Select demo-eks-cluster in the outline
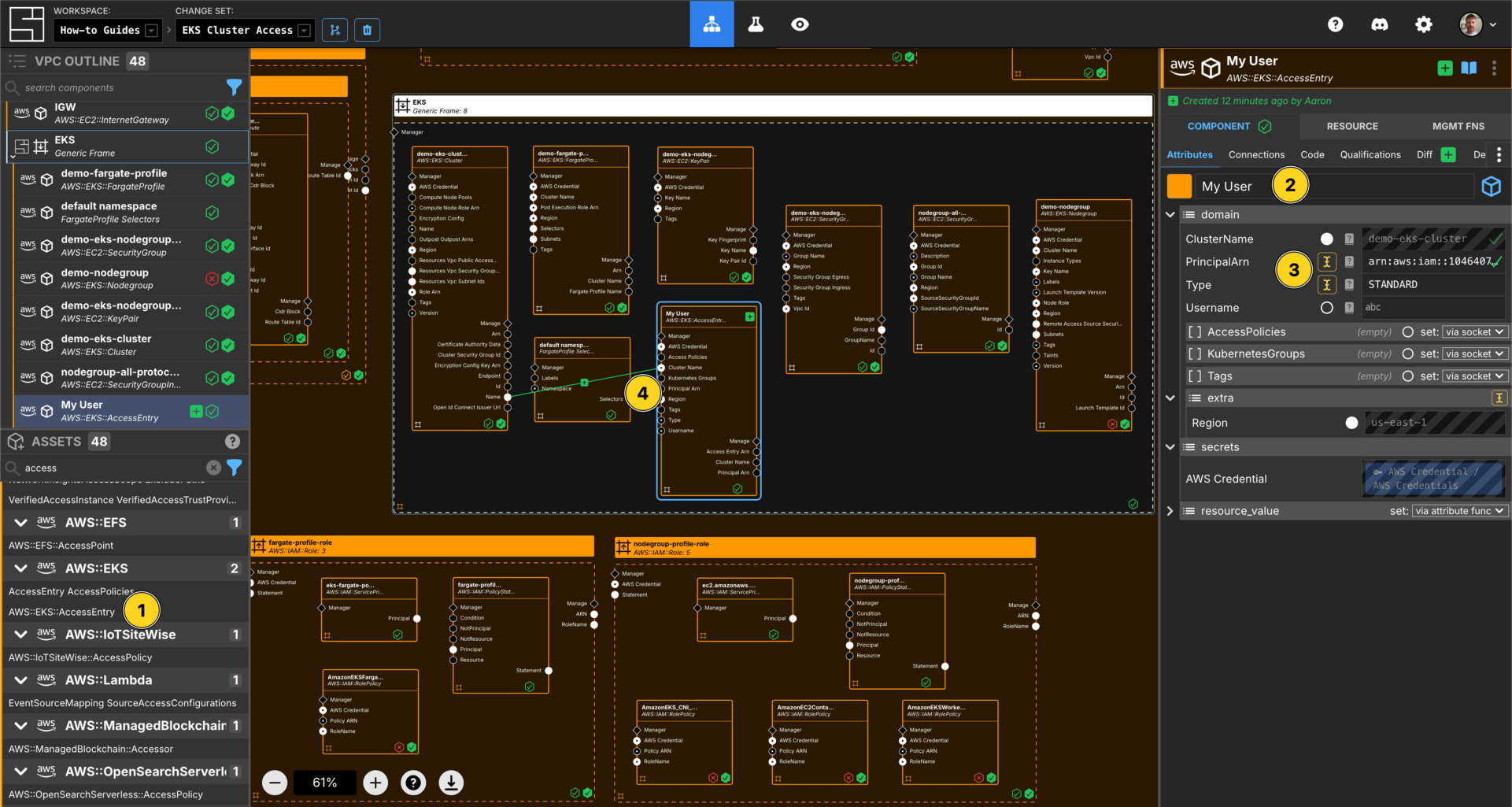1512x807 pixels. (131, 345)
